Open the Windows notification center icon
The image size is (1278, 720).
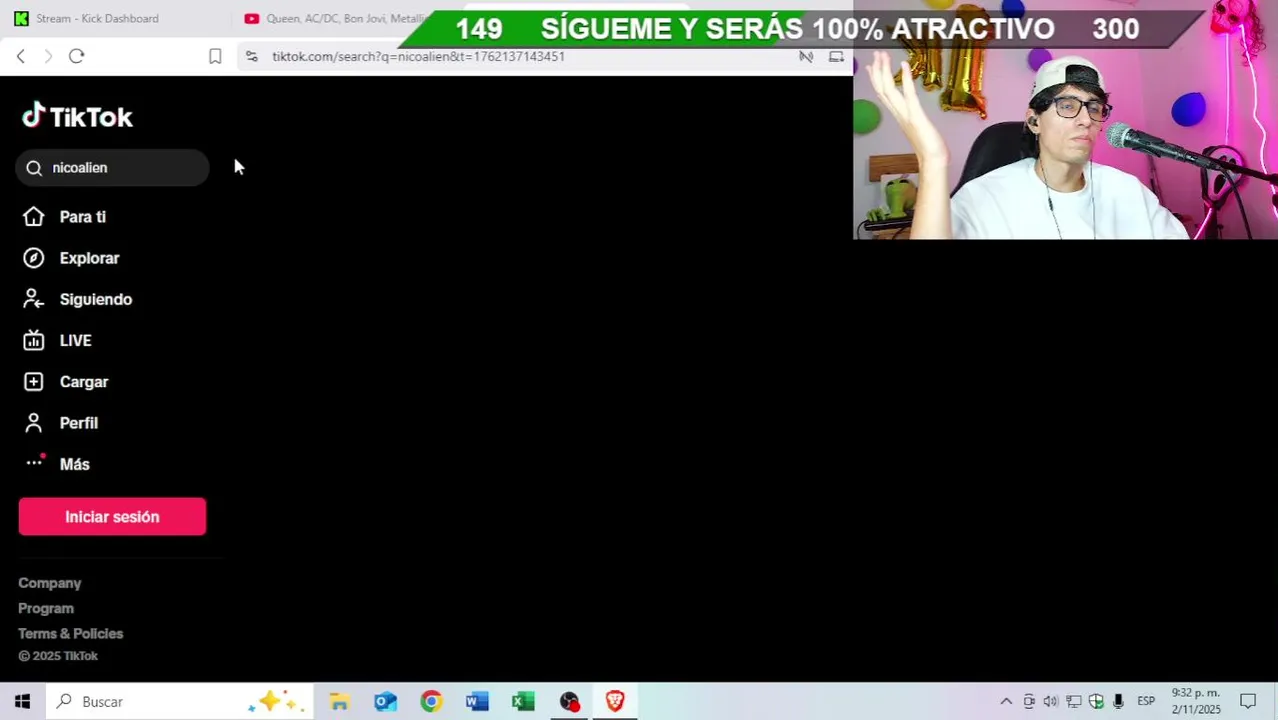(x=1248, y=702)
